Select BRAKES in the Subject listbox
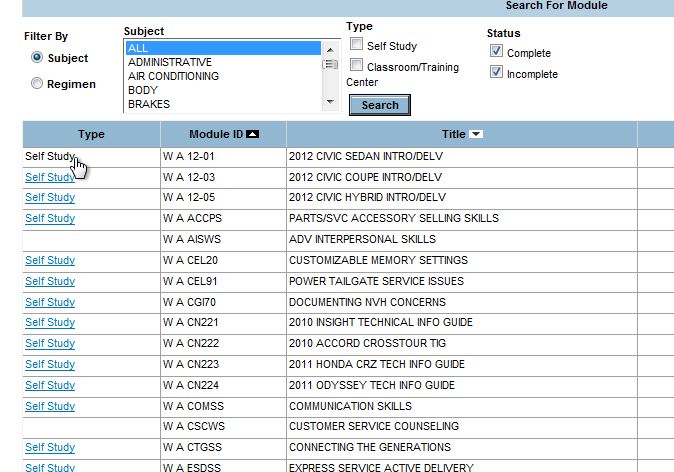Screen dimensions: 674x472 pos(149,104)
